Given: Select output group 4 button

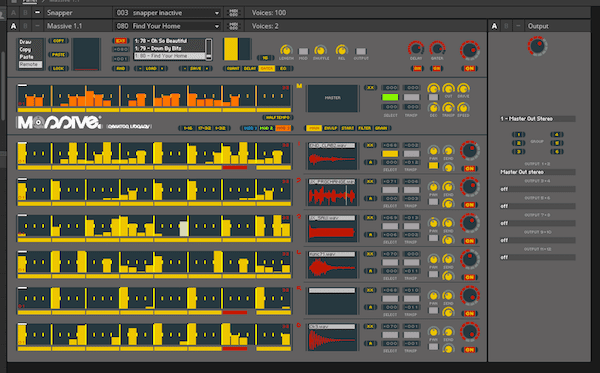Looking at the screenshot, I should point(556,134).
